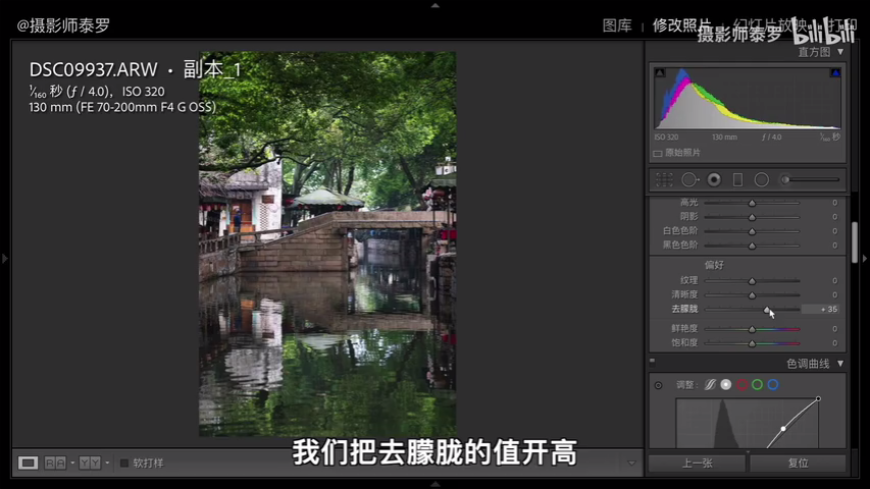Open toolbar options dropdown at right end

click(631, 463)
